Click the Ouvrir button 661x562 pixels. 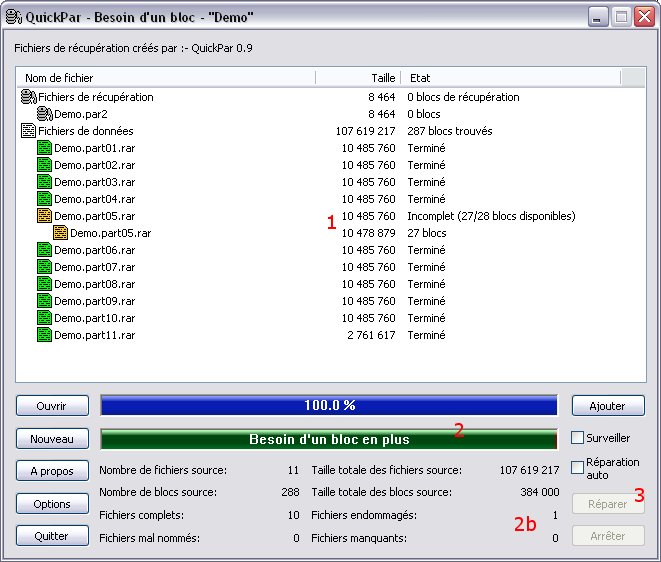click(52, 406)
